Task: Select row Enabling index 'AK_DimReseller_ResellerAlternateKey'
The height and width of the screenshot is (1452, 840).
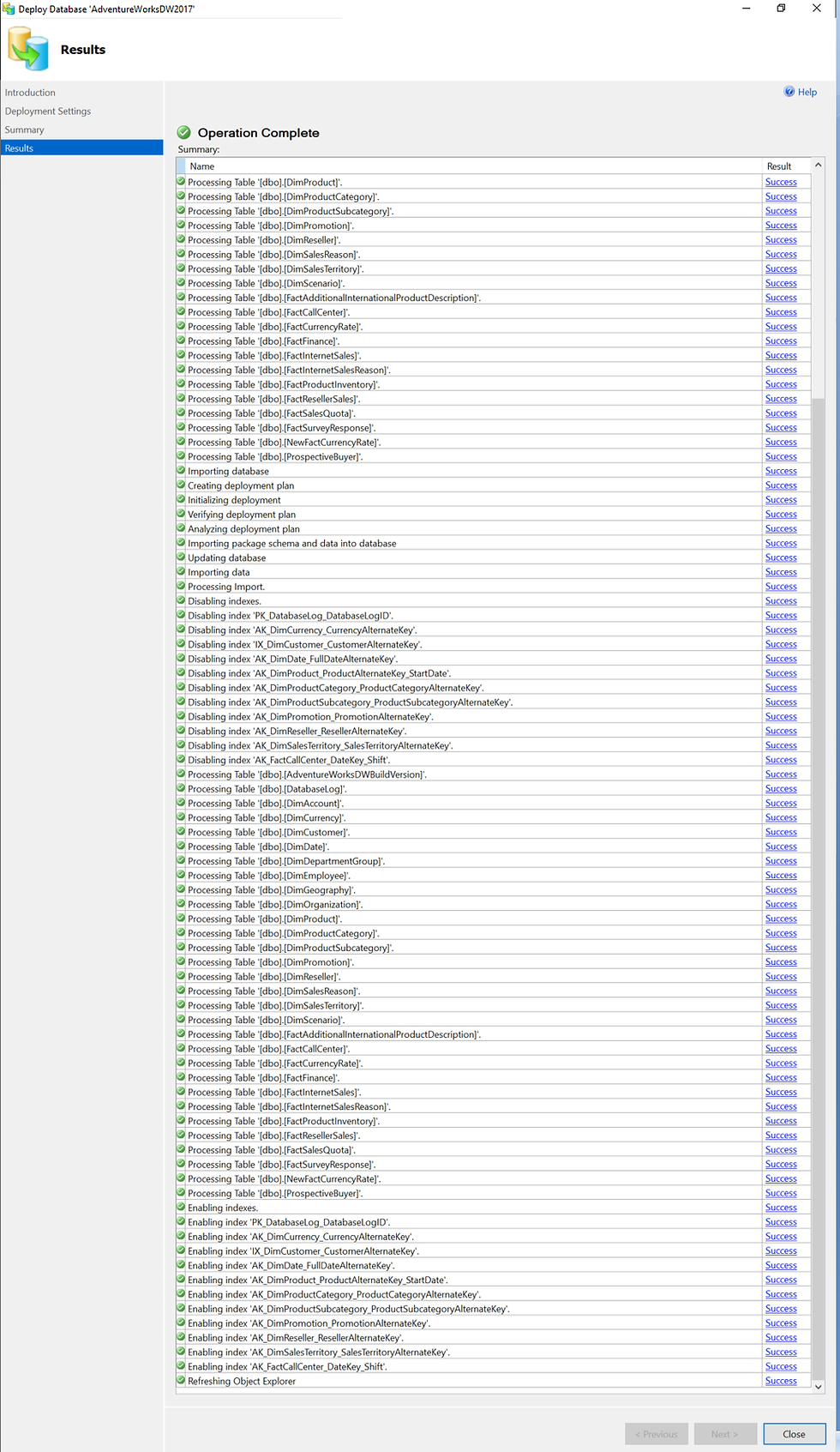Action: coord(493,1338)
